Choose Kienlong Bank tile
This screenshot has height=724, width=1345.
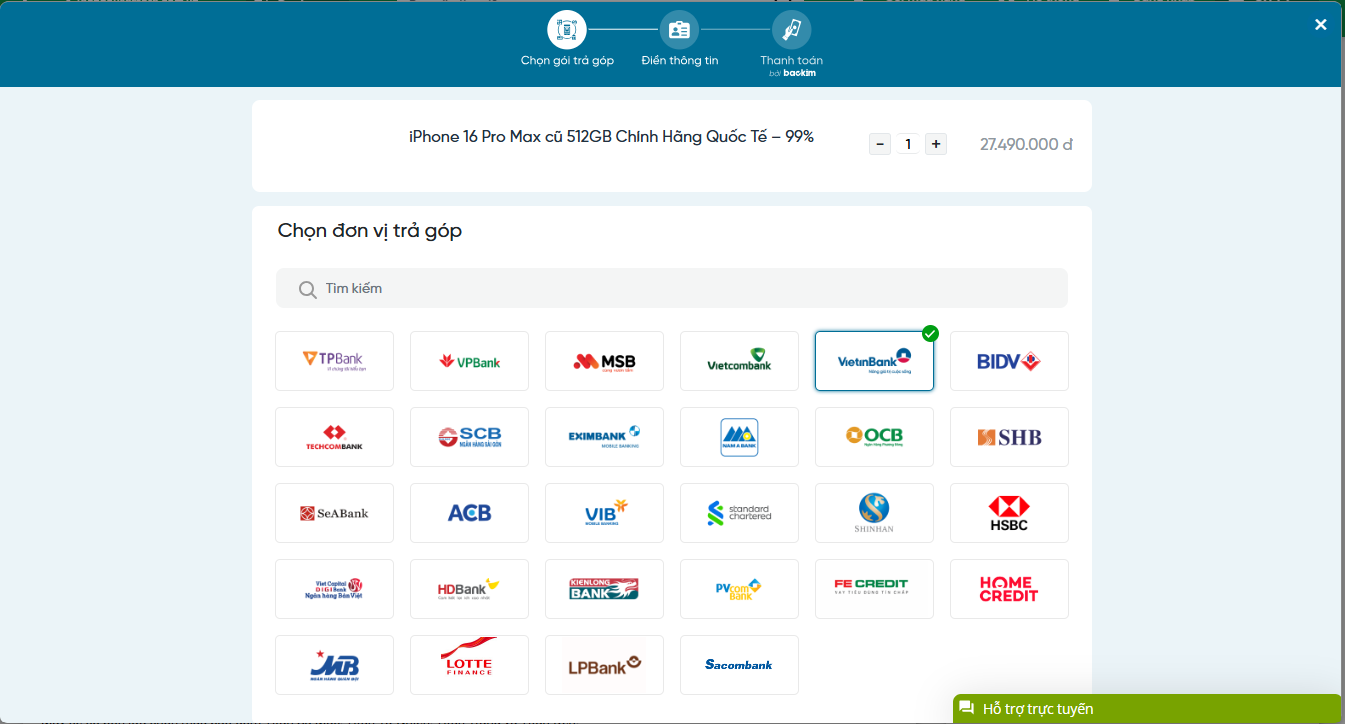[x=604, y=589]
